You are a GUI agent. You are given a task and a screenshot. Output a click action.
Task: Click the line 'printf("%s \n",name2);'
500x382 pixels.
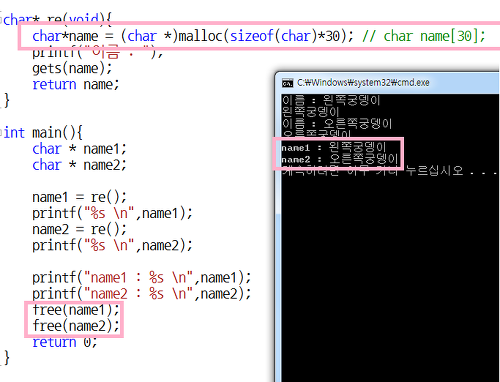pos(112,246)
